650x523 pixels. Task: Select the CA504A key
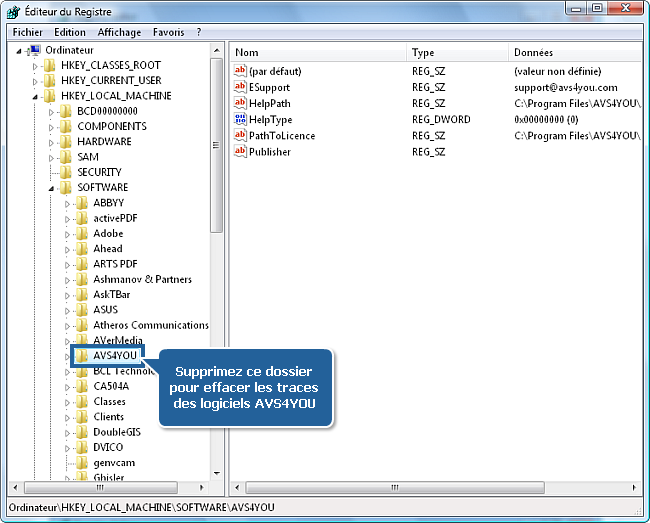(111, 386)
